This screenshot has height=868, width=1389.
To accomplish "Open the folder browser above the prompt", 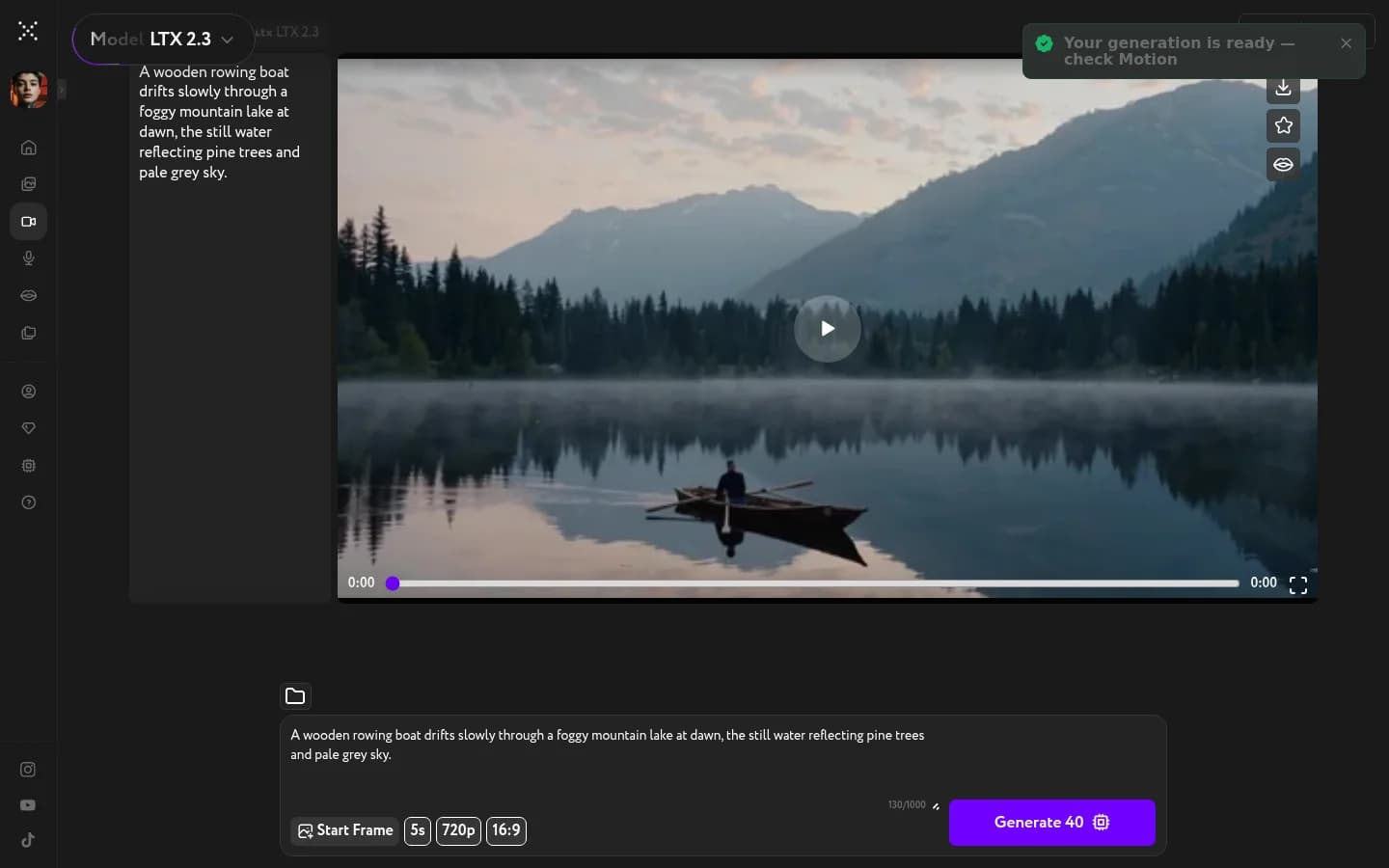I will (295, 696).
